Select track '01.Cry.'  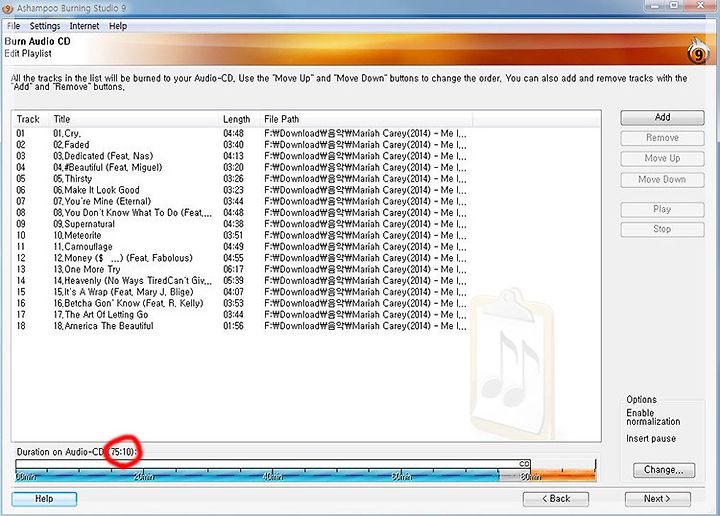click(x=67, y=134)
